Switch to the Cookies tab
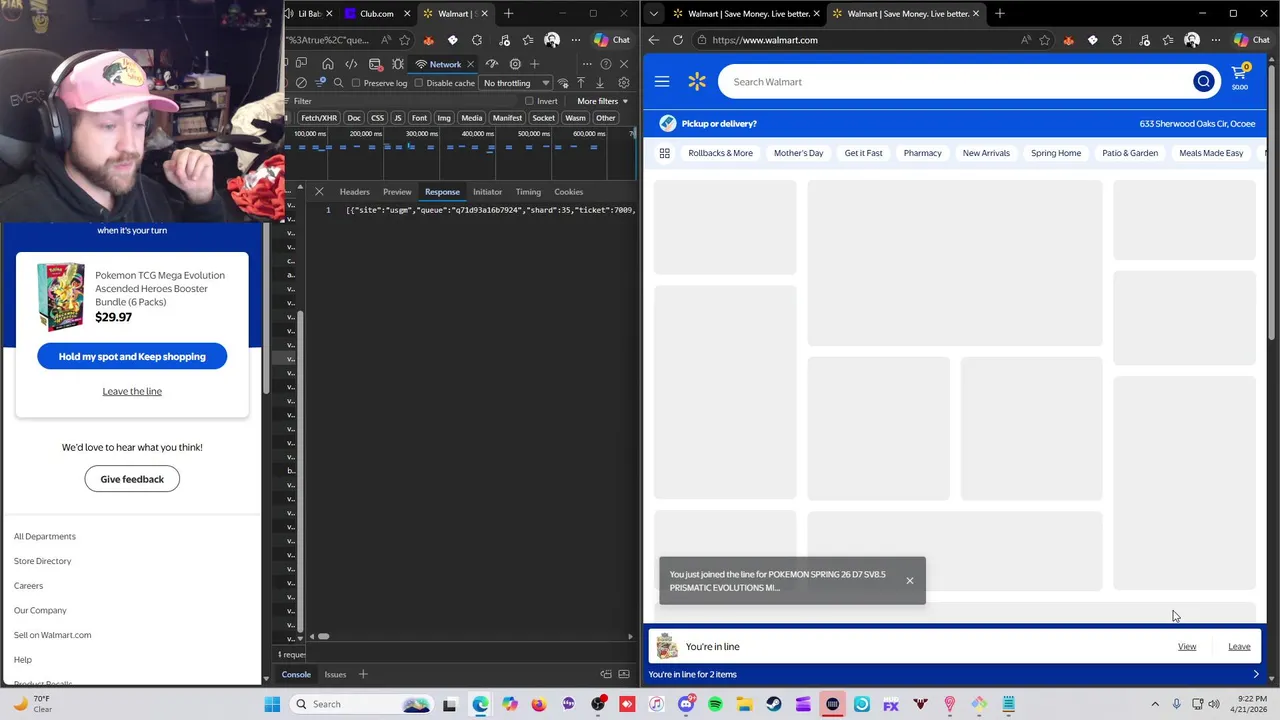 (x=568, y=192)
